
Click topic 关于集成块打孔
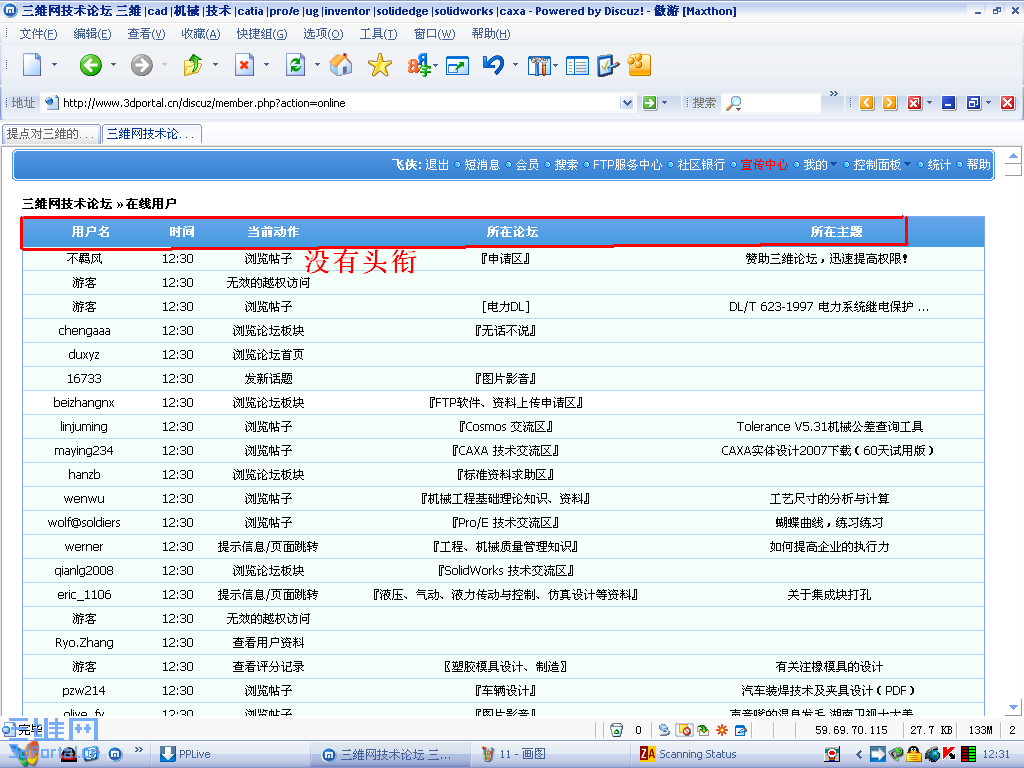pos(829,594)
